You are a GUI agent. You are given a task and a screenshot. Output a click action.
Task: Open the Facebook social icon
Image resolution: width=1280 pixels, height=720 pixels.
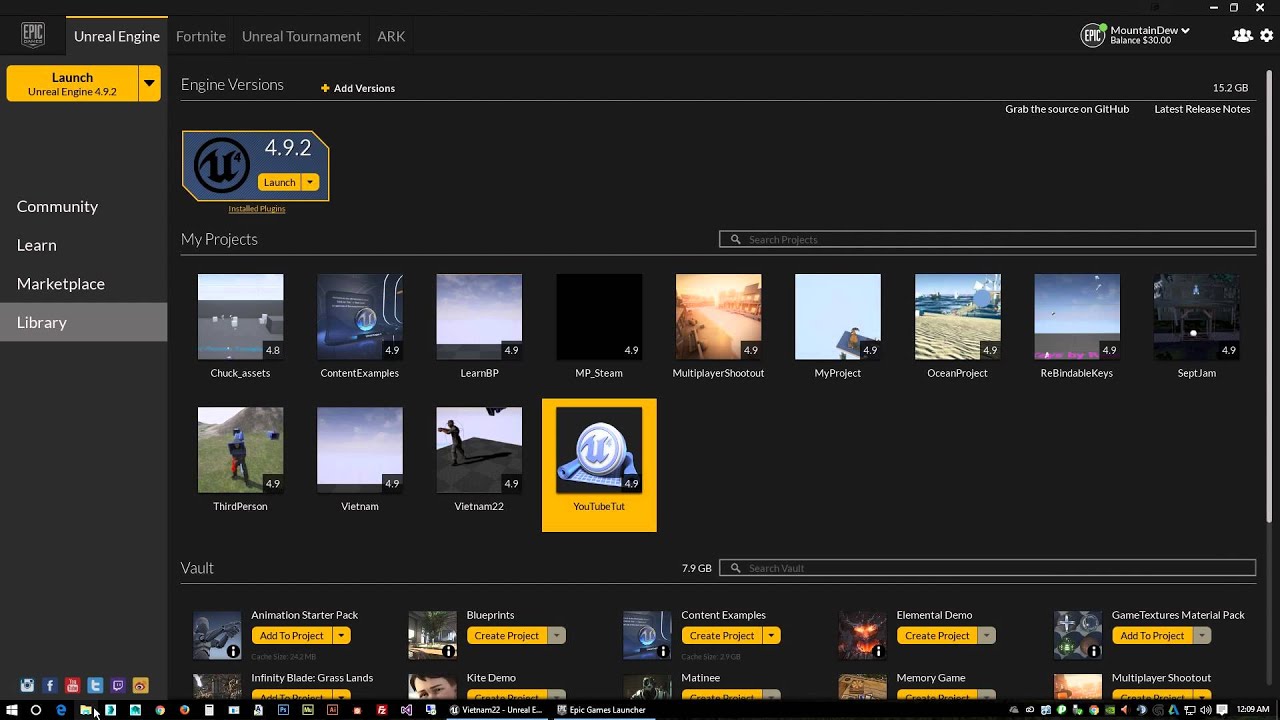(50, 686)
